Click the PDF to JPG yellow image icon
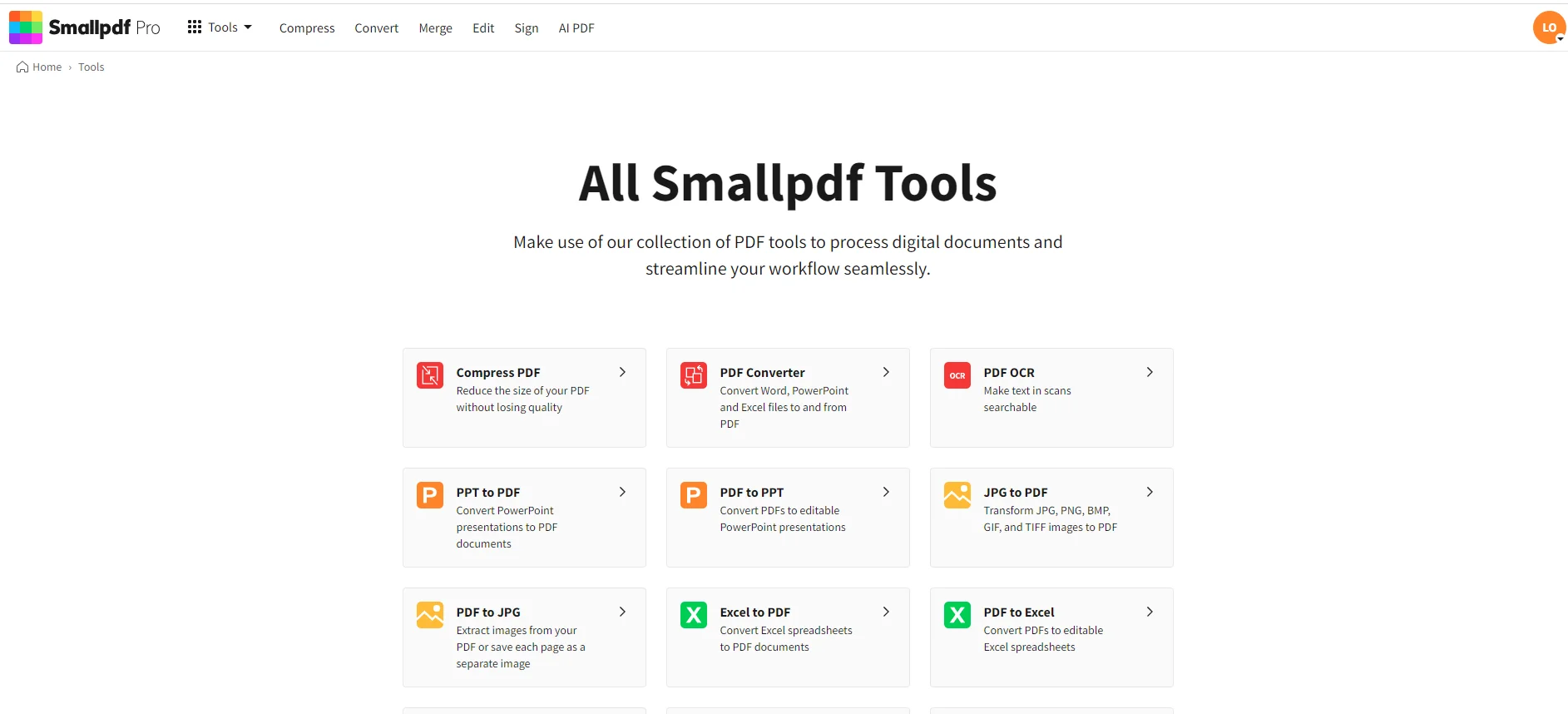Image resolution: width=1568 pixels, height=714 pixels. [430, 615]
